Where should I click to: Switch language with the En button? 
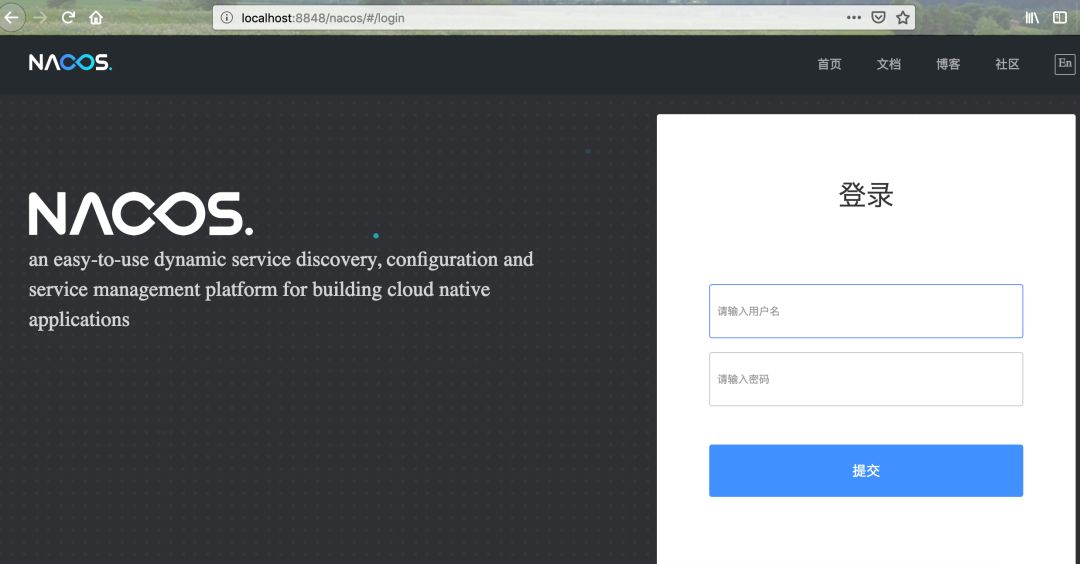1065,64
